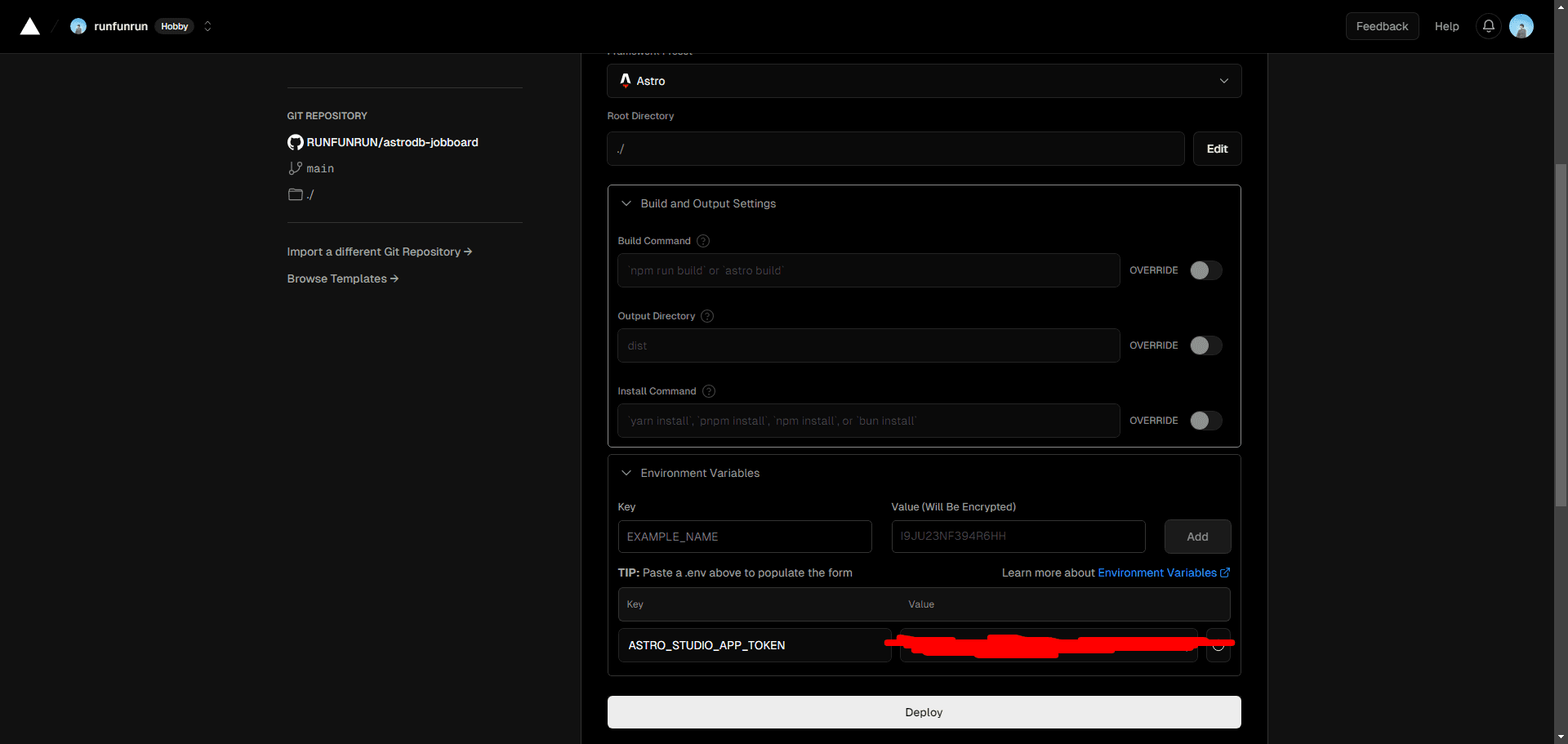
Task: Open the user profile avatar menu
Action: click(1521, 26)
